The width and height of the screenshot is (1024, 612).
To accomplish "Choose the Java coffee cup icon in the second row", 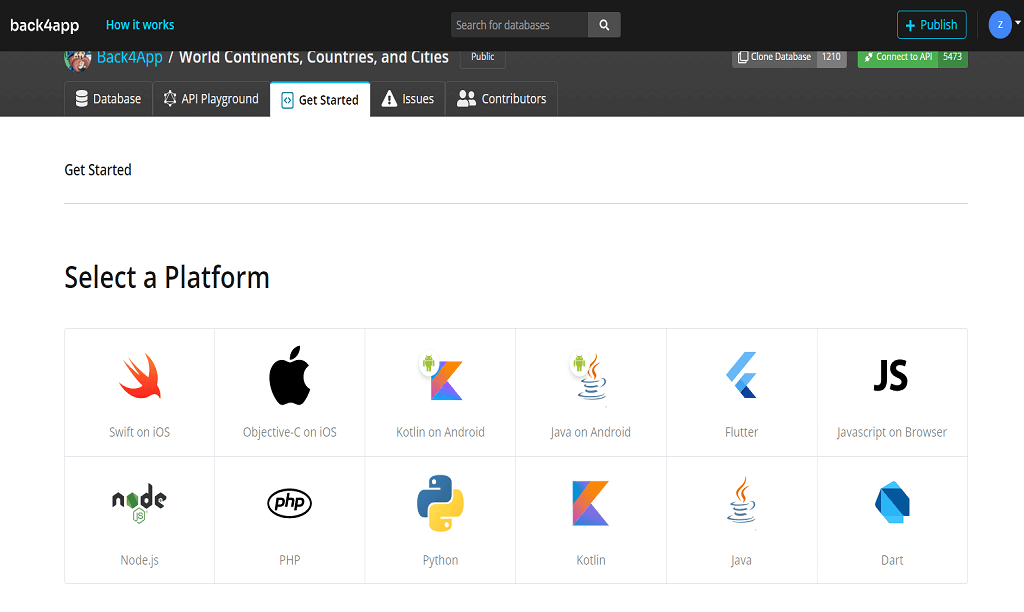I will (x=741, y=500).
